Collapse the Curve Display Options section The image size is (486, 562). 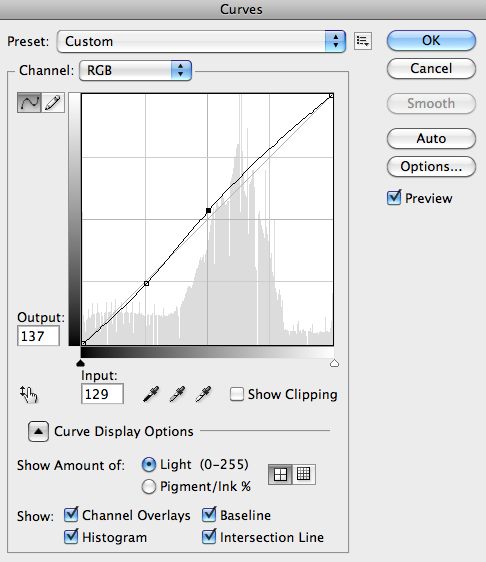[38, 431]
